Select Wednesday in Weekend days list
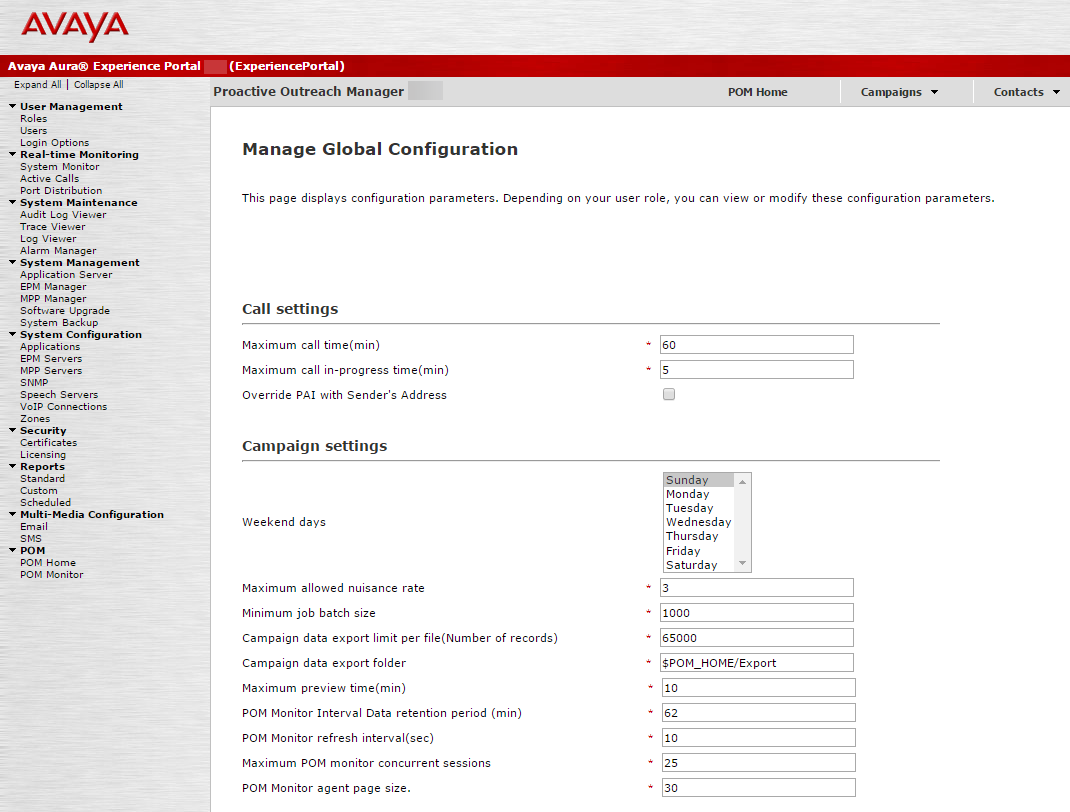Image resolution: width=1070 pixels, height=812 pixels. (x=699, y=522)
